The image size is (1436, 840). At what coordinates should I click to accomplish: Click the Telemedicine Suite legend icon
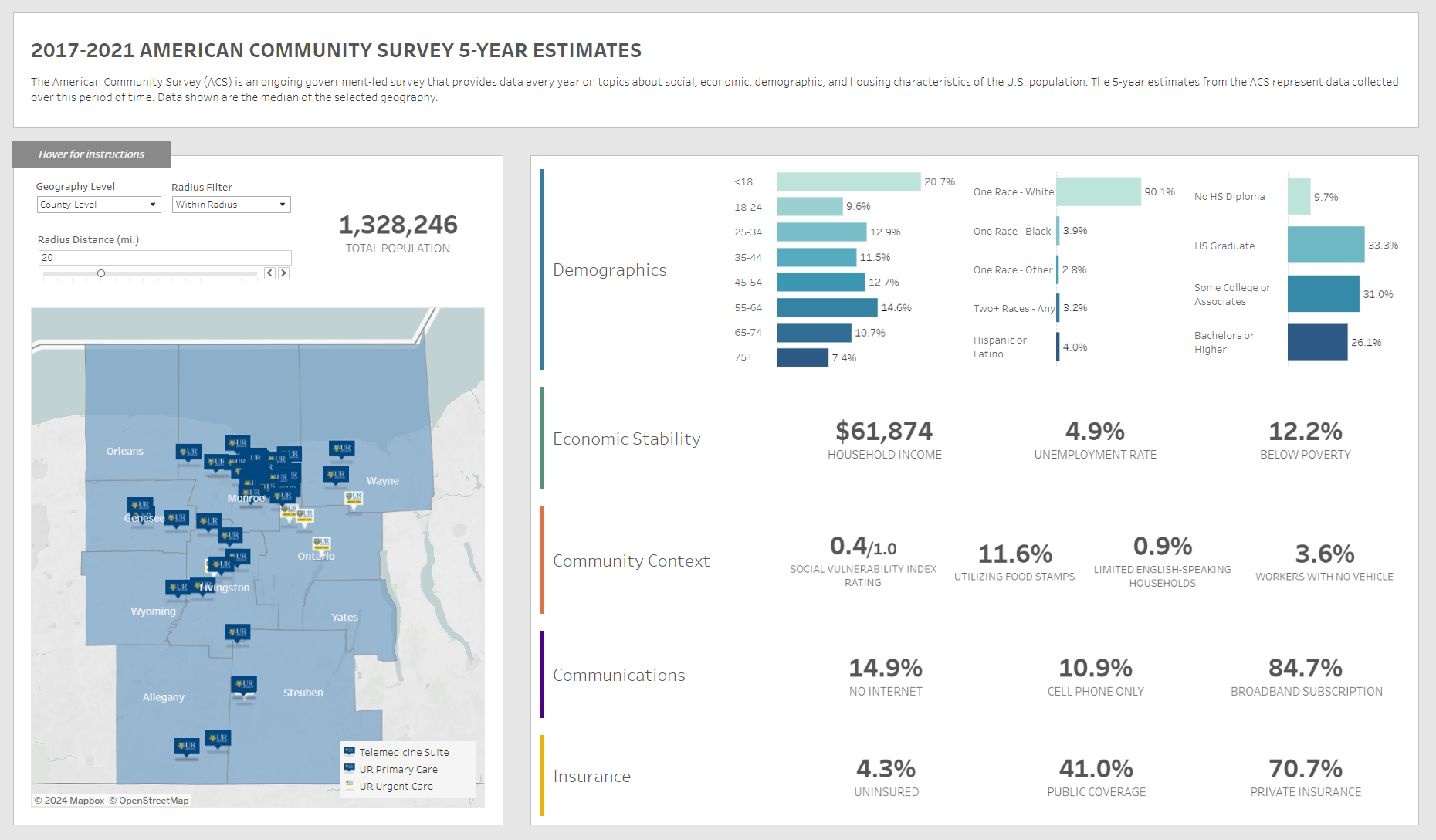click(349, 751)
